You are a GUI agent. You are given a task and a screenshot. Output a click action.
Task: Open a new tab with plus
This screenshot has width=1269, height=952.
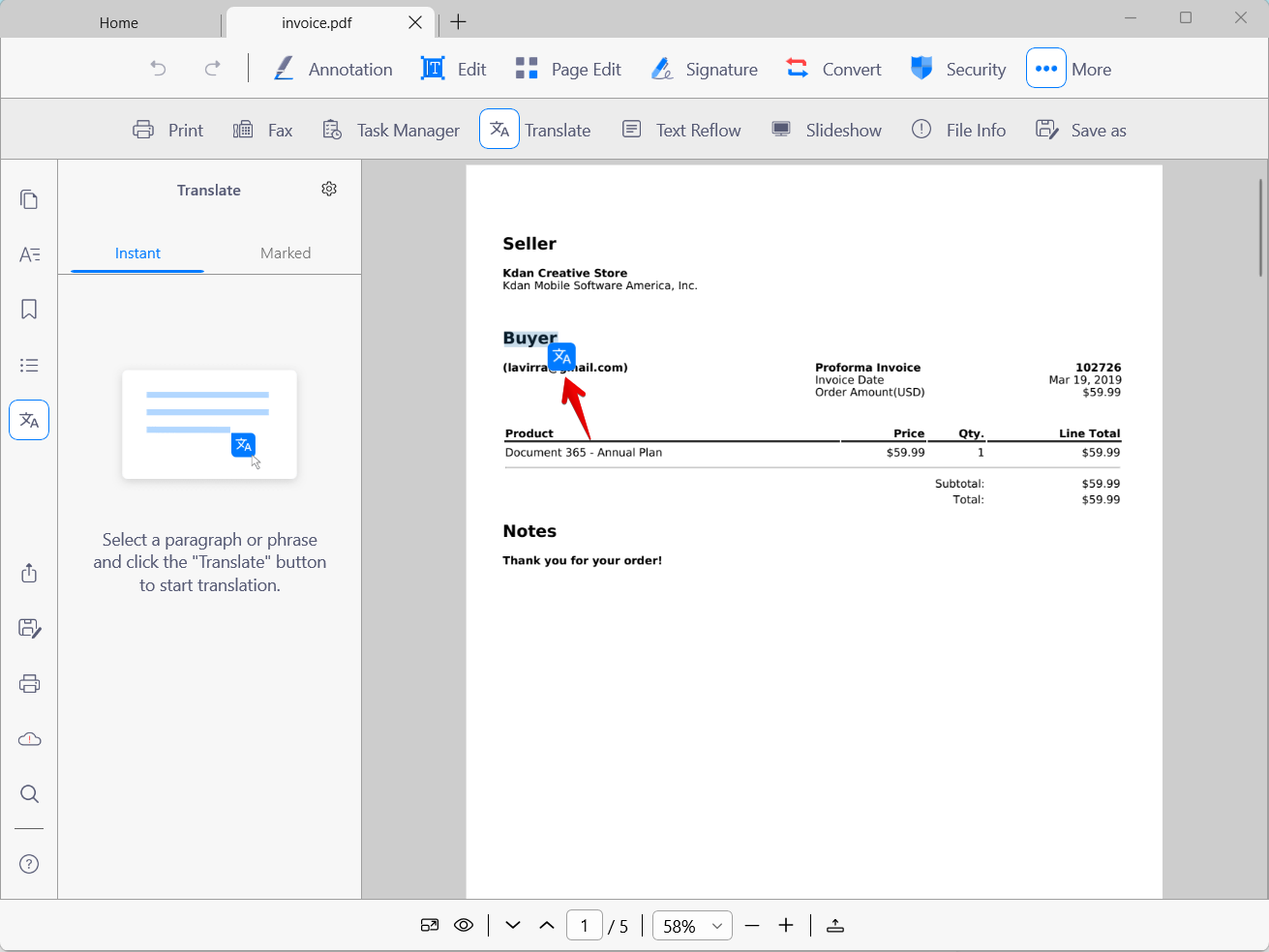click(x=459, y=22)
